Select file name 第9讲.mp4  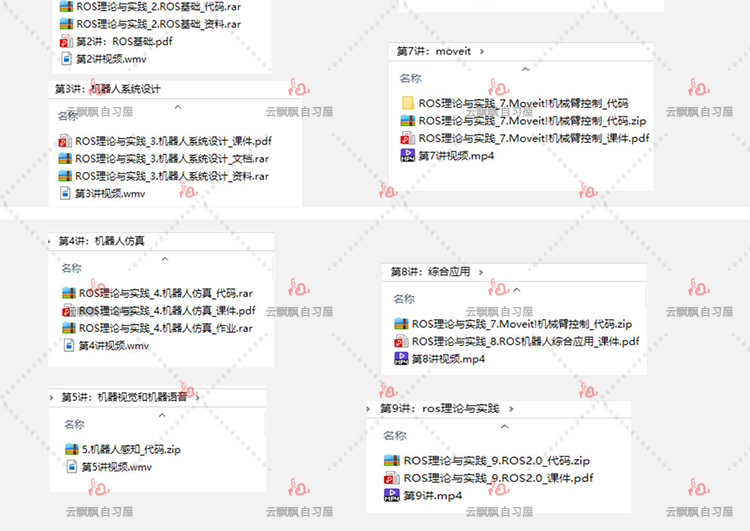pos(433,496)
